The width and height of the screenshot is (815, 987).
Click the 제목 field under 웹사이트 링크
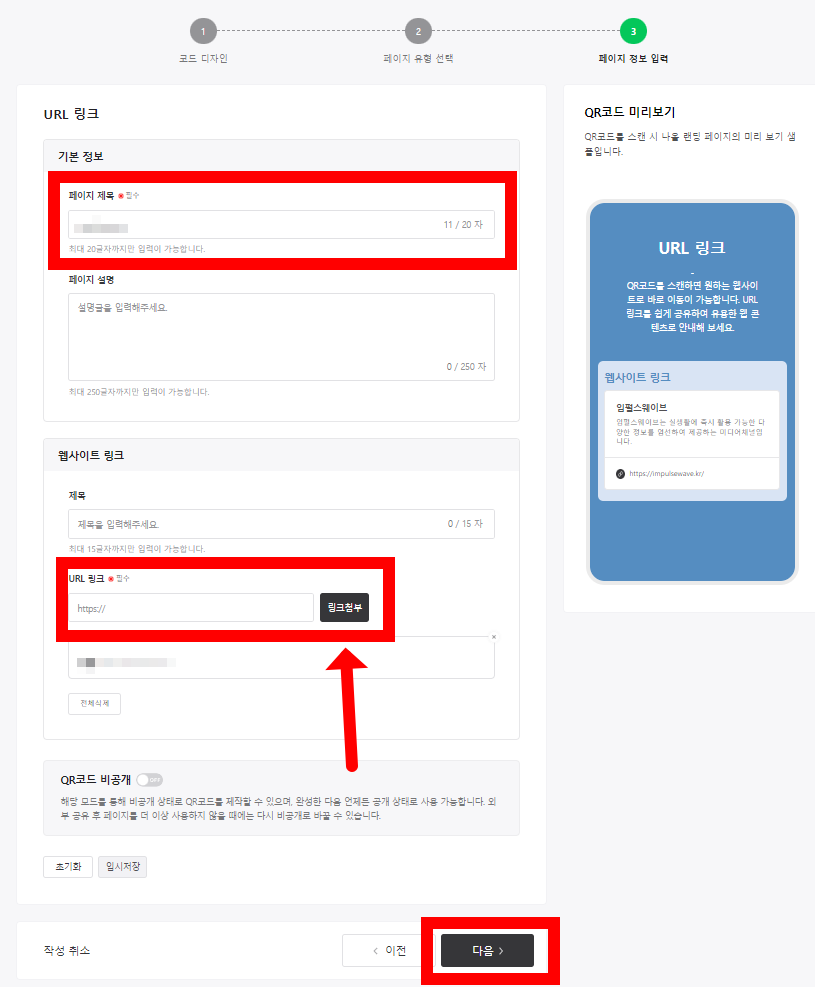click(x=281, y=524)
